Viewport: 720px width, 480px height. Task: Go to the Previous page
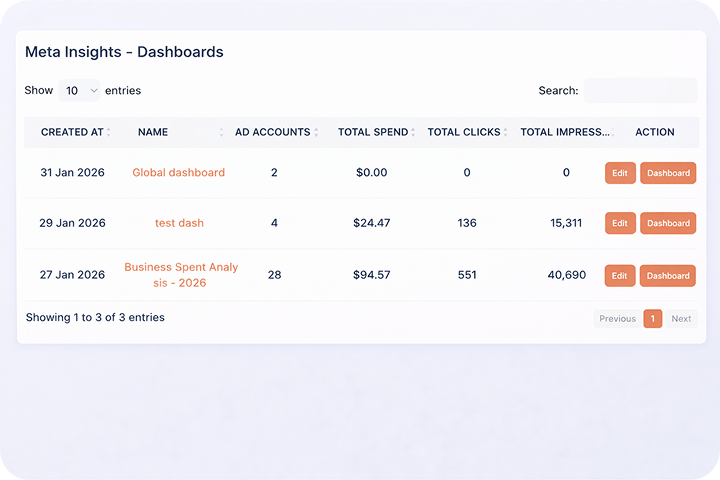pyautogui.click(x=617, y=319)
